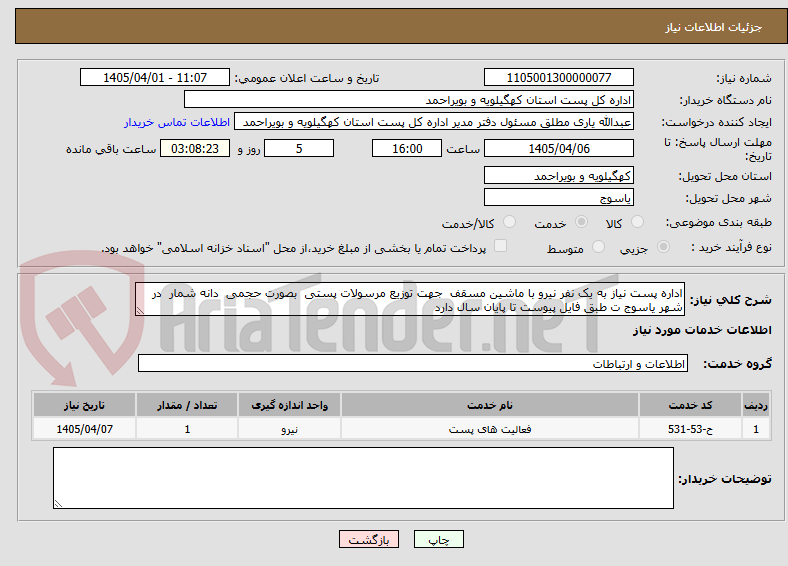This screenshot has width=788, height=566.
Task: Click the remaining days field showing 5
Action: tap(299, 148)
